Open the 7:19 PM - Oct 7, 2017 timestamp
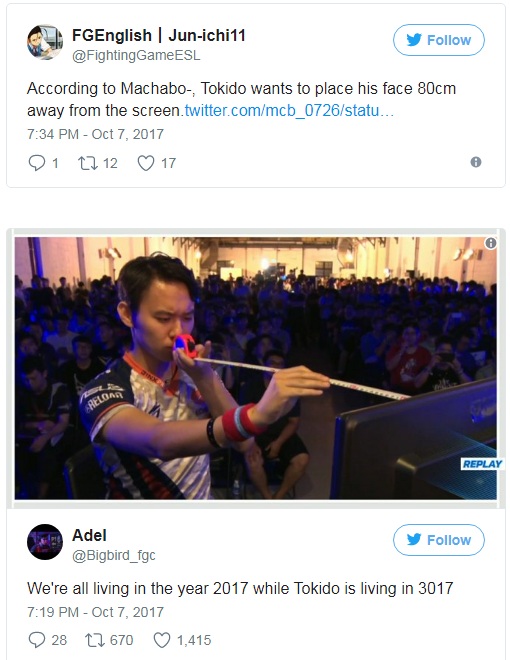 (x=95, y=612)
